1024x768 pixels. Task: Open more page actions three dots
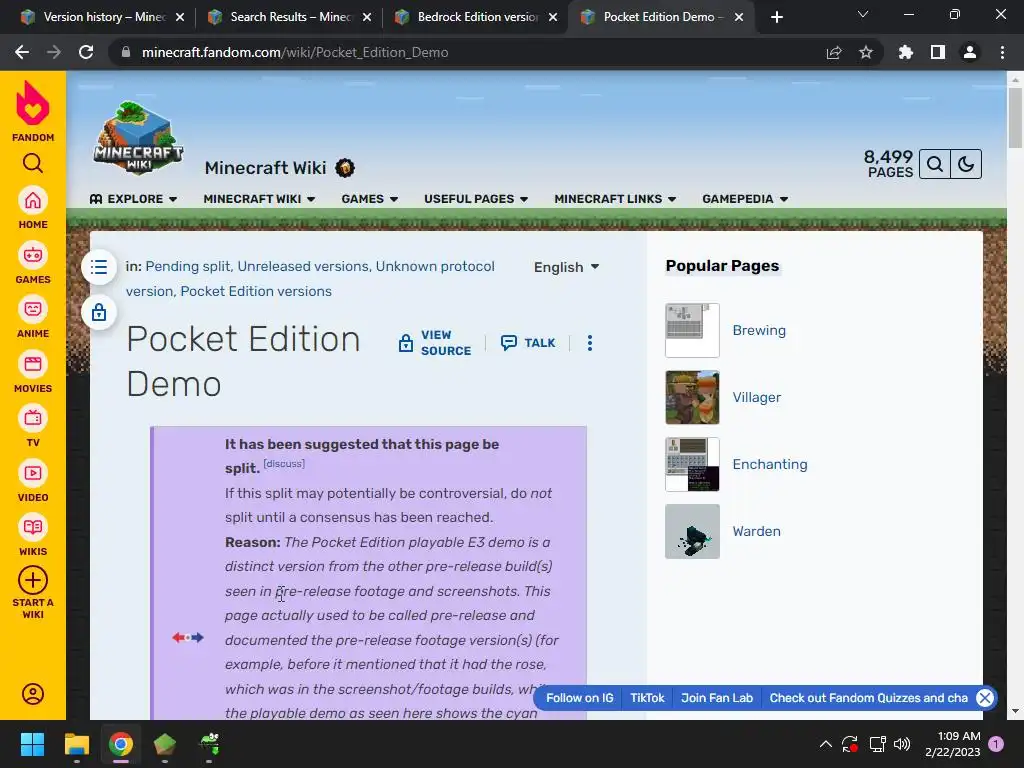(x=590, y=343)
